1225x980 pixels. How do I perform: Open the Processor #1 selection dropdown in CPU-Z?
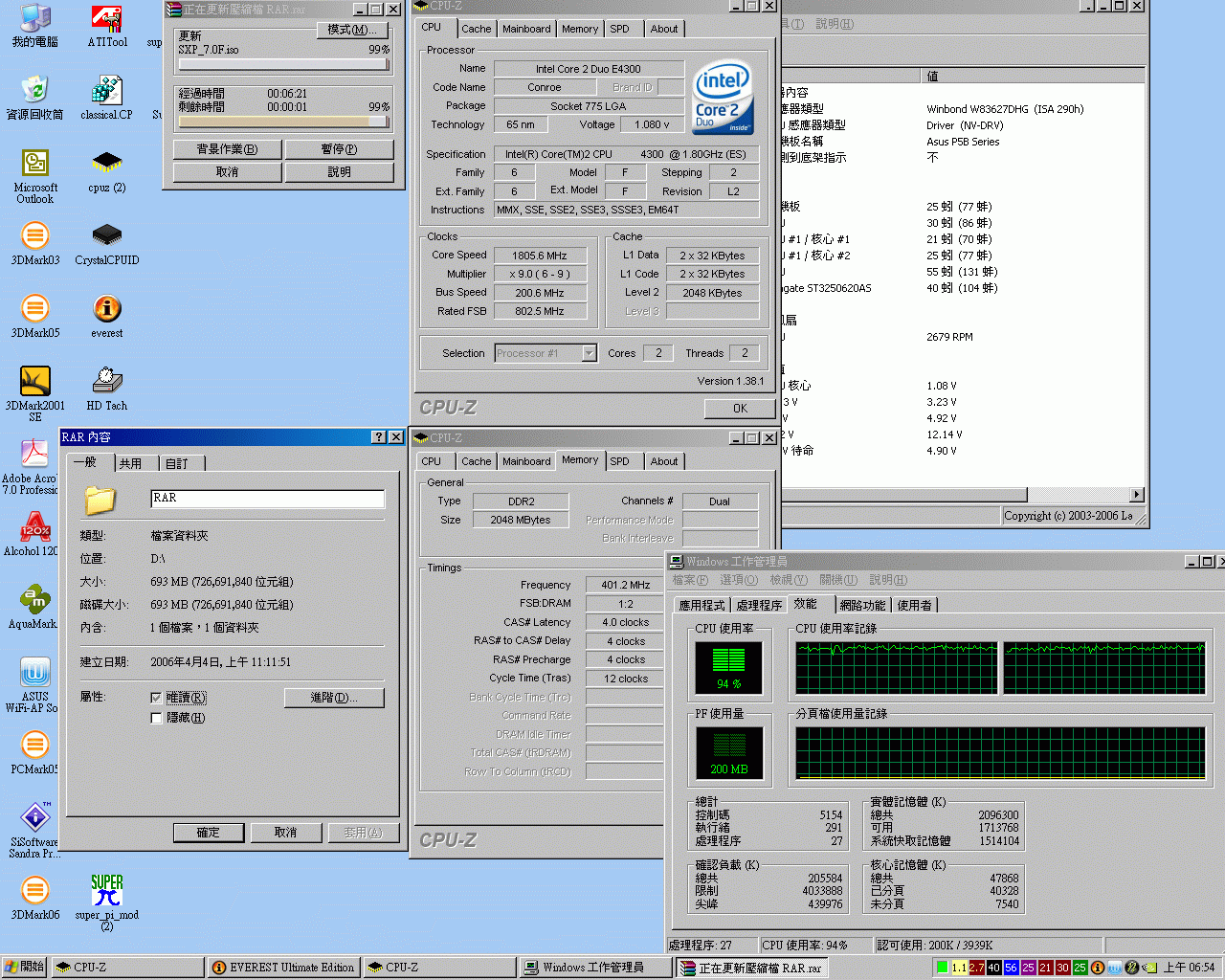click(590, 353)
